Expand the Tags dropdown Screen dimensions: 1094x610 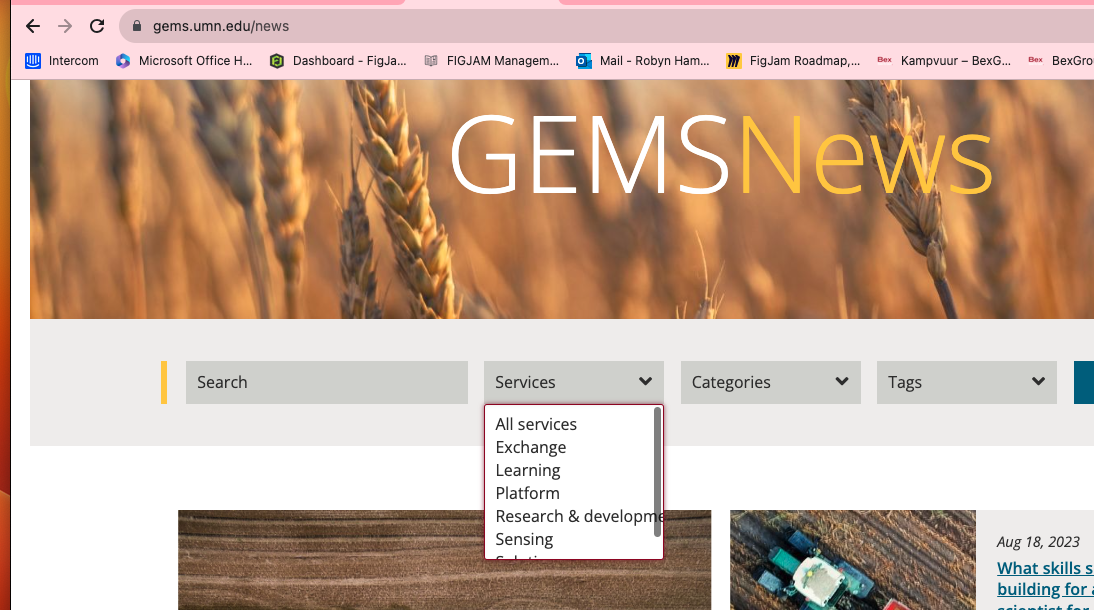tap(966, 382)
